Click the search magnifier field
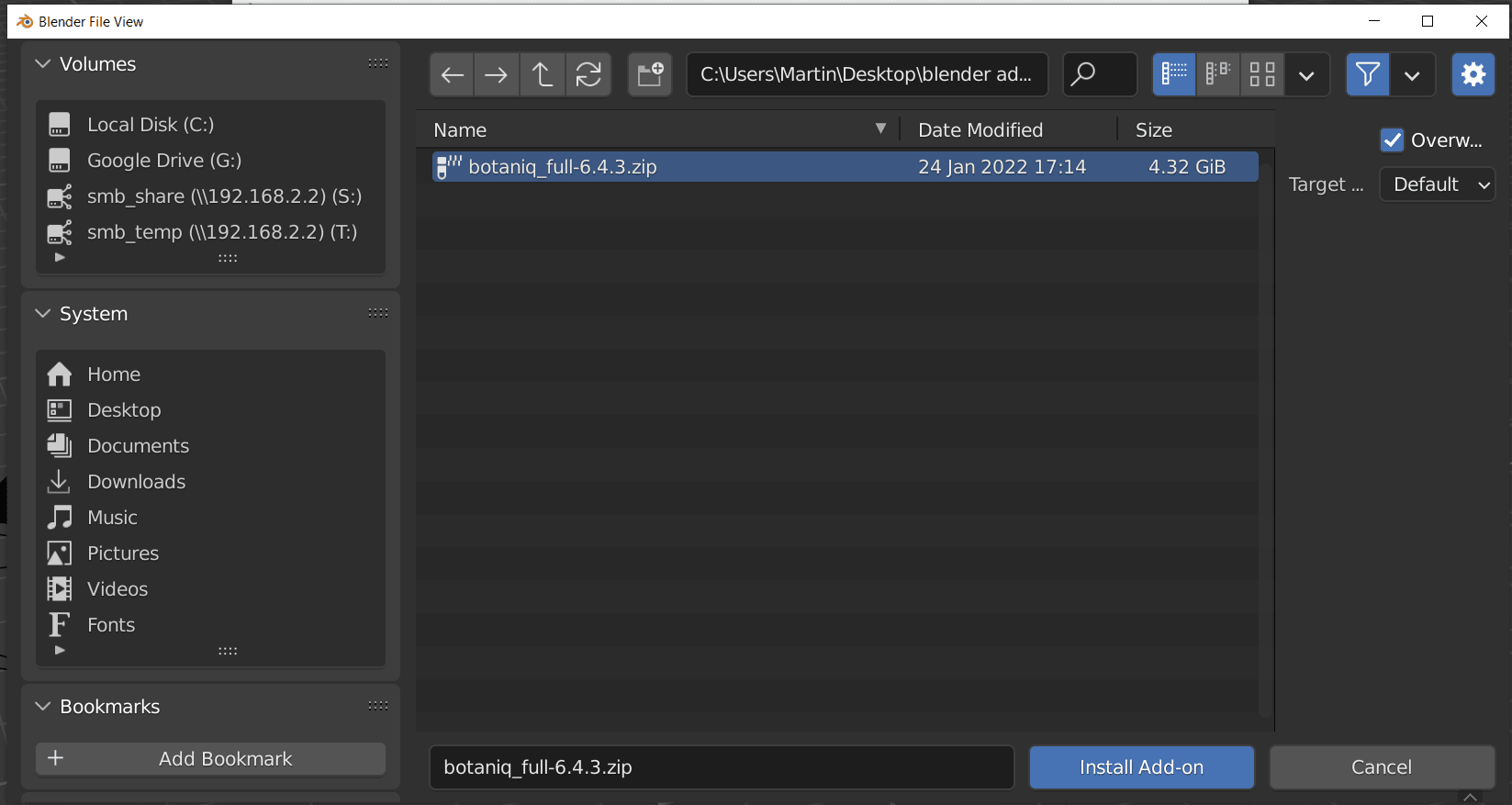1512x805 pixels. (1100, 74)
